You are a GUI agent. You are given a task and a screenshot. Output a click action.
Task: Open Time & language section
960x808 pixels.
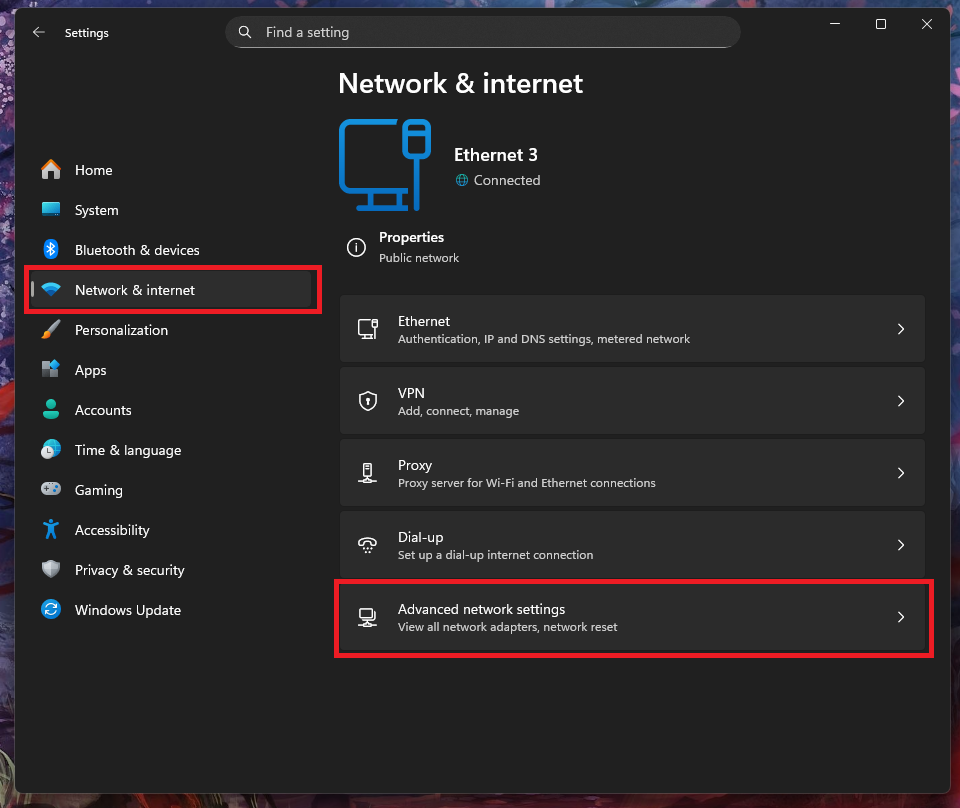pyautogui.click(x=128, y=450)
